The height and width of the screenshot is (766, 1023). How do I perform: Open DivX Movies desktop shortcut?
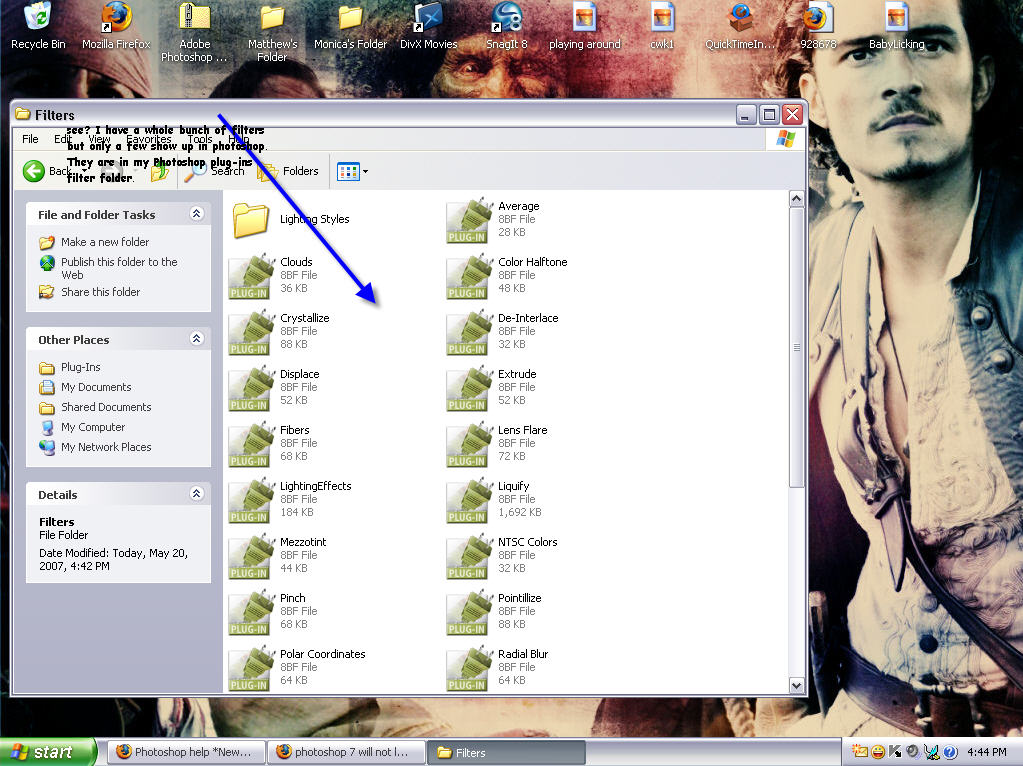tap(429, 26)
